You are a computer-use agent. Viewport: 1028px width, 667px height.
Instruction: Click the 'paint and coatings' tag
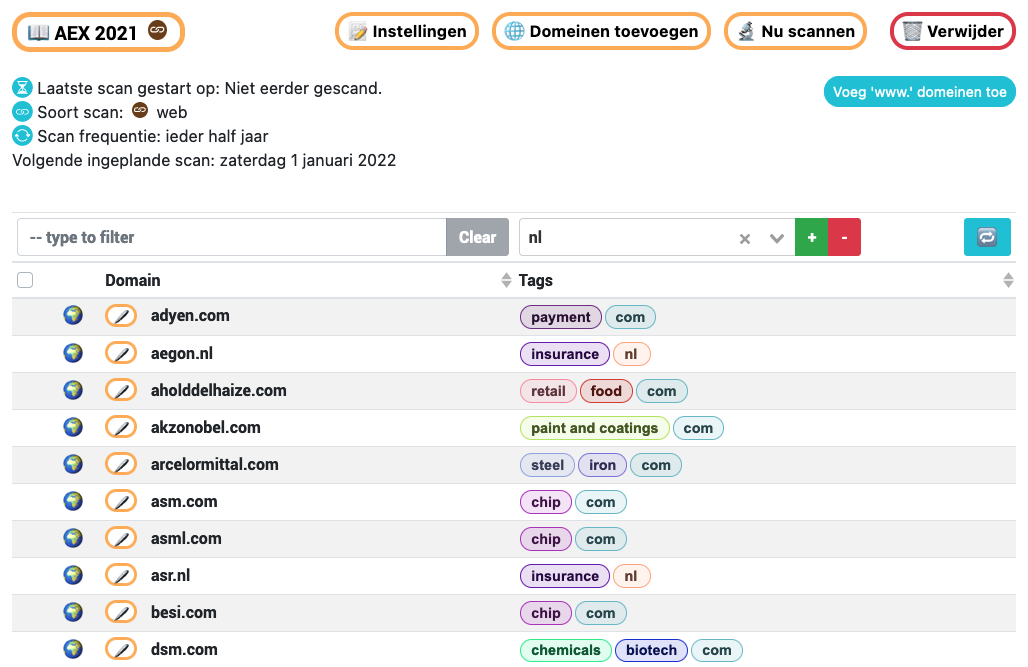coord(595,428)
